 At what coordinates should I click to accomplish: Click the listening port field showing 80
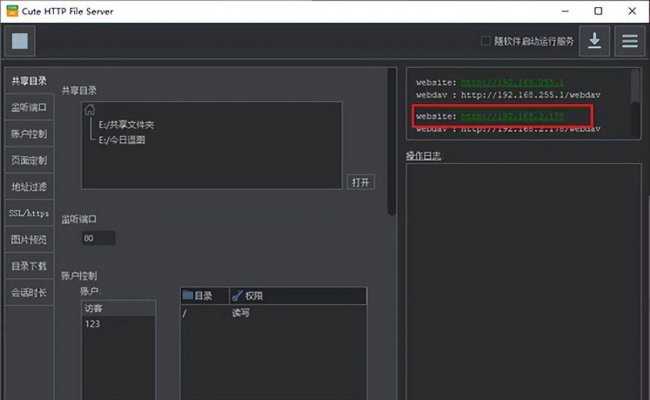pos(99,238)
